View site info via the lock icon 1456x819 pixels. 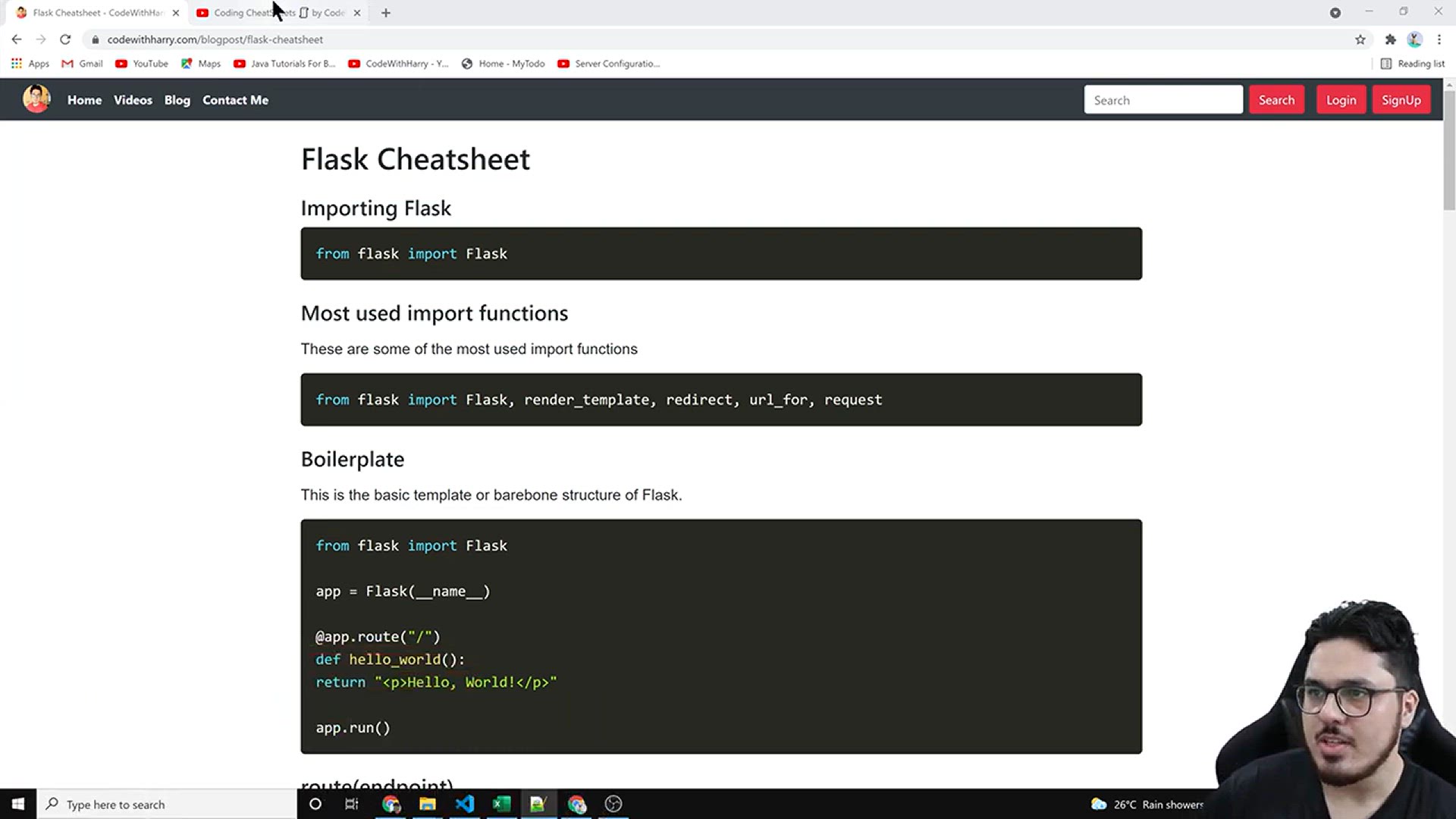[x=95, y=39]
